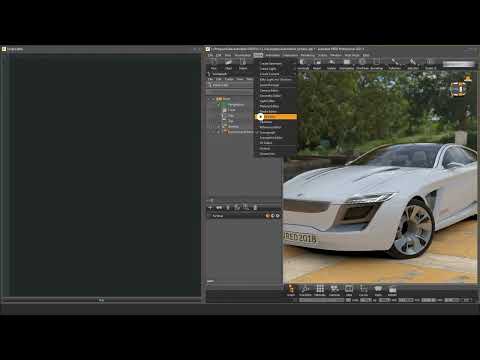The image size is (480, 360).
Task: Toggle Backplate in the top toolbar
Action: tap(347, 64)
